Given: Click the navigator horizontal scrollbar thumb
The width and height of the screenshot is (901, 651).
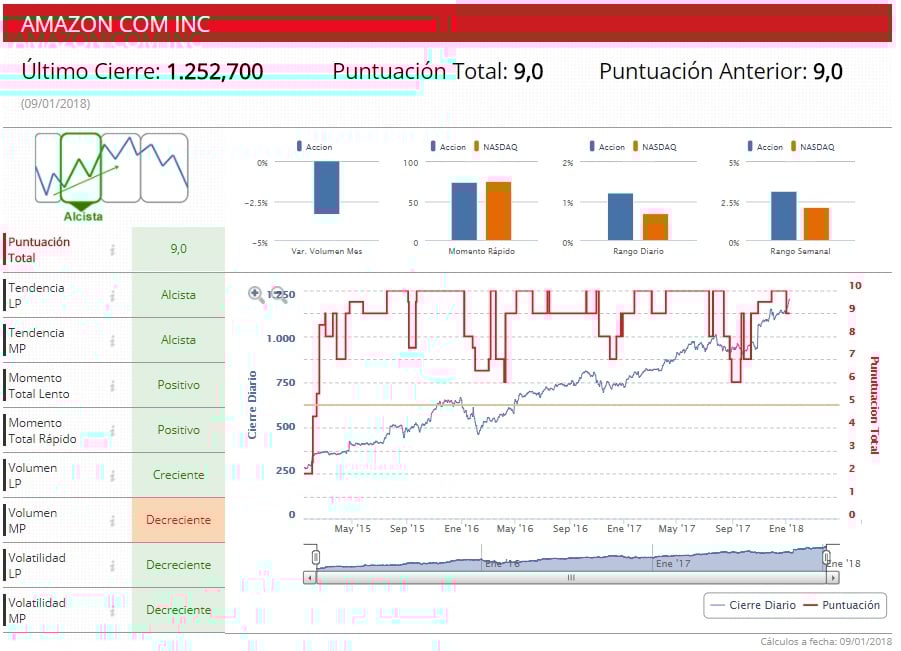Looking at the screenshot, I should 571,577.
